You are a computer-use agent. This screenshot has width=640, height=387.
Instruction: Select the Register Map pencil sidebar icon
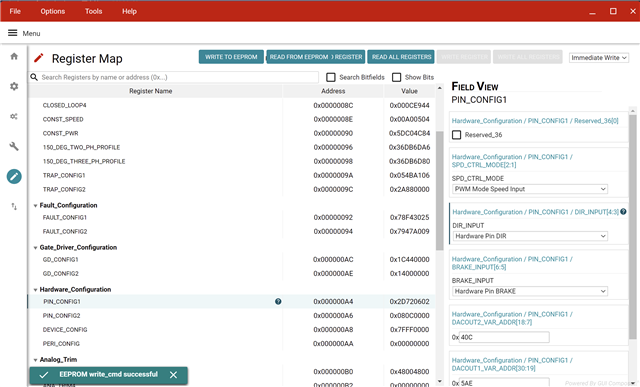(x=14, y=176)
